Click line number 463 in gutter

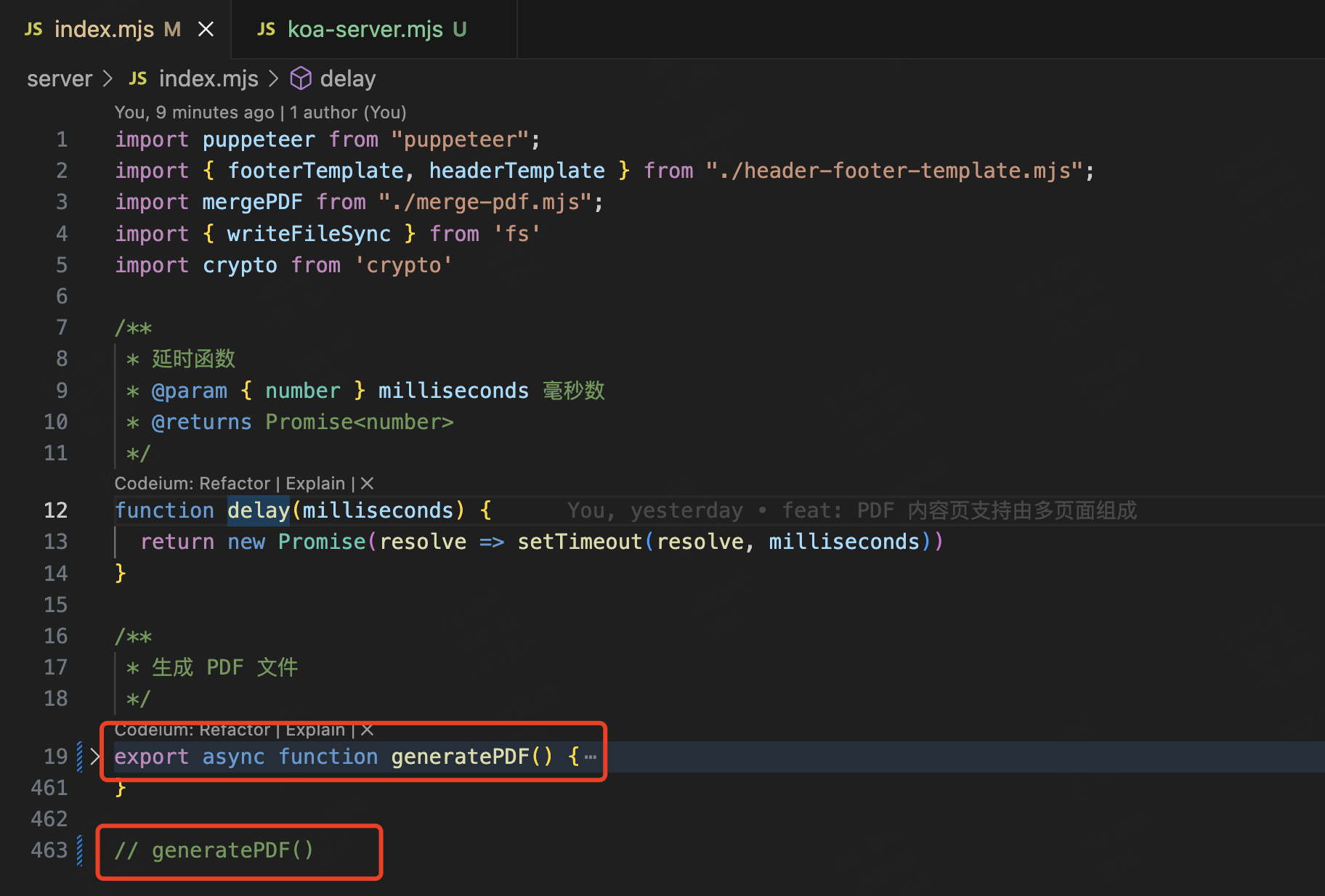(x=49, y=850)
